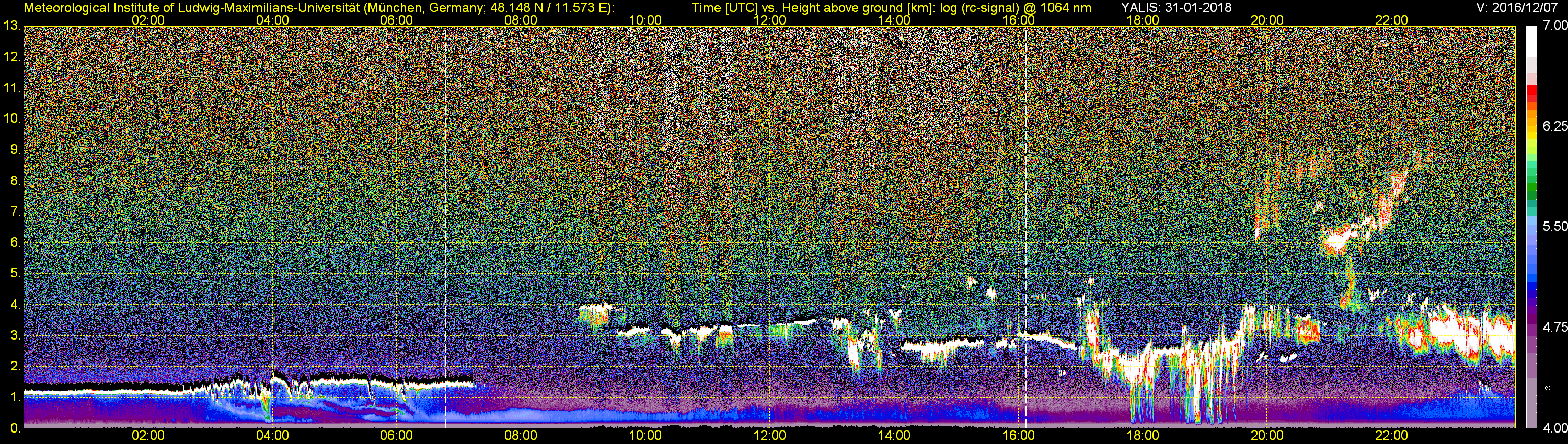Viewport: 1568px width, 444px height.
Task: Click the 4.75 colorbar label
Action: click(1555, 327)
